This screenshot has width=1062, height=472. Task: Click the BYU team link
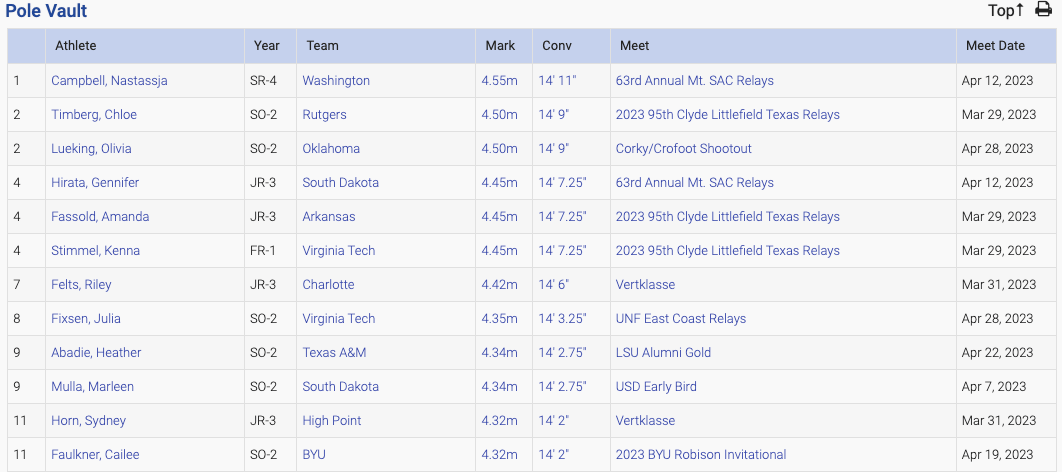pyautogui.click(x=314, y=454)
